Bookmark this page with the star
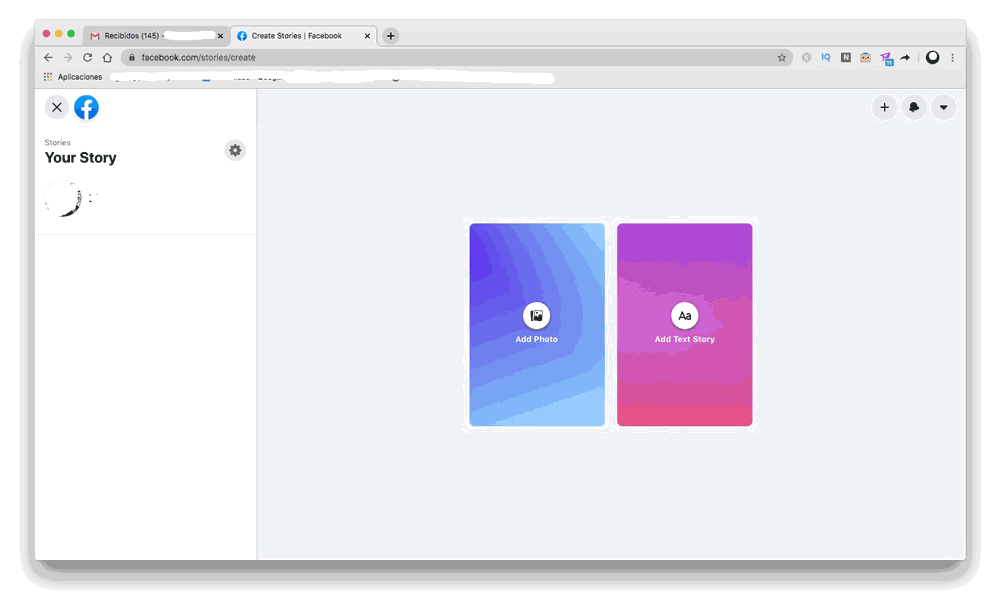 tap(782, 57)
